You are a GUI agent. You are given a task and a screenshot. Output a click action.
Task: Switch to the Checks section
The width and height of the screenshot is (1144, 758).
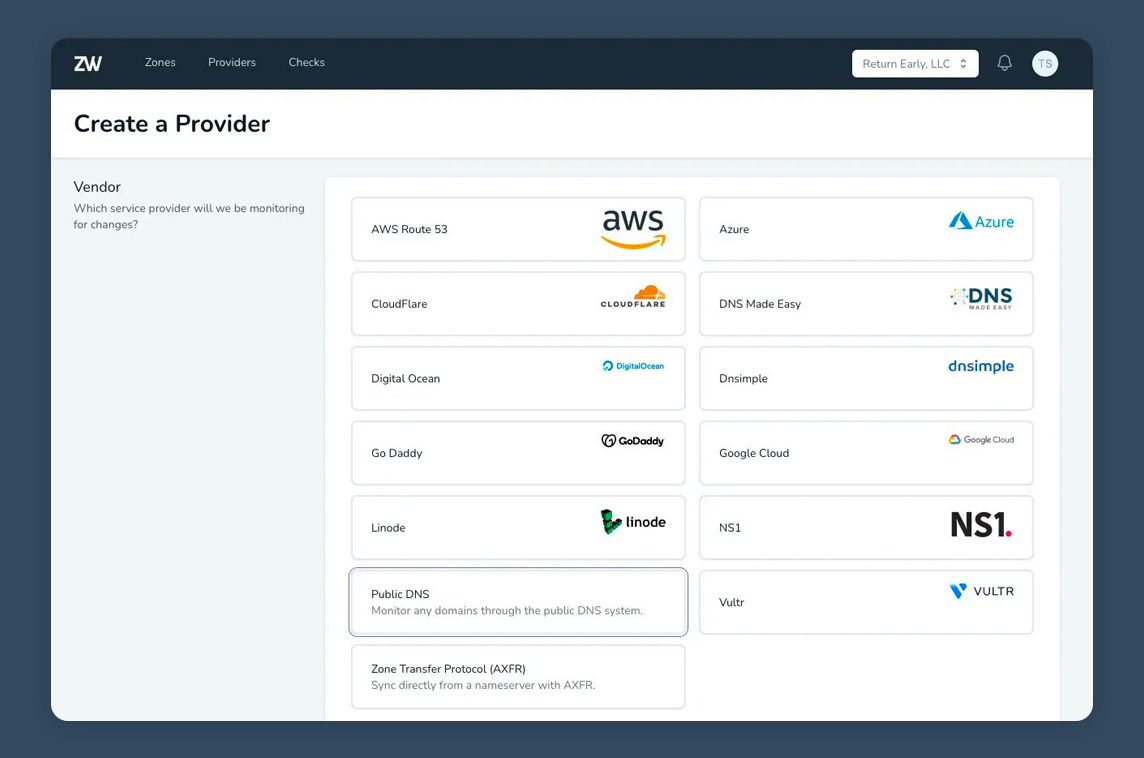tap(306, 63)
